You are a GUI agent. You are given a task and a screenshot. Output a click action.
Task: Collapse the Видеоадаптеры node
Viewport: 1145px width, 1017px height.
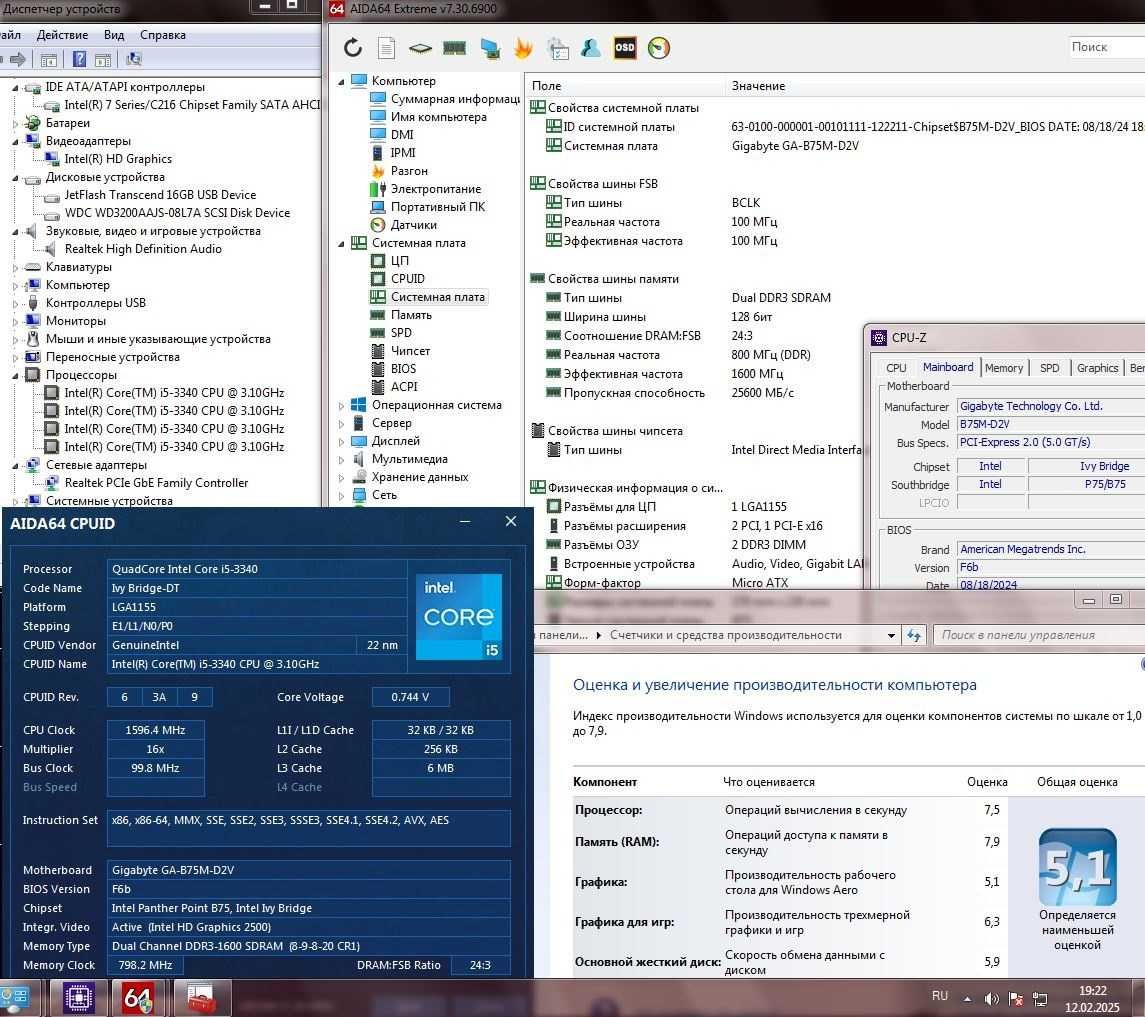click(x=15, y=142)
